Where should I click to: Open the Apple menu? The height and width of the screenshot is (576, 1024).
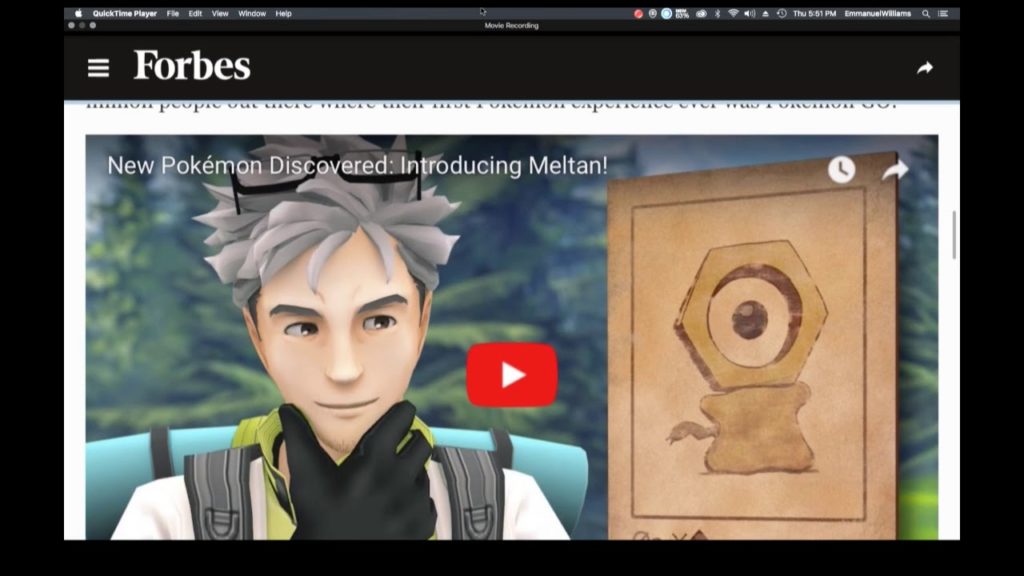click(x=78, y=14)
